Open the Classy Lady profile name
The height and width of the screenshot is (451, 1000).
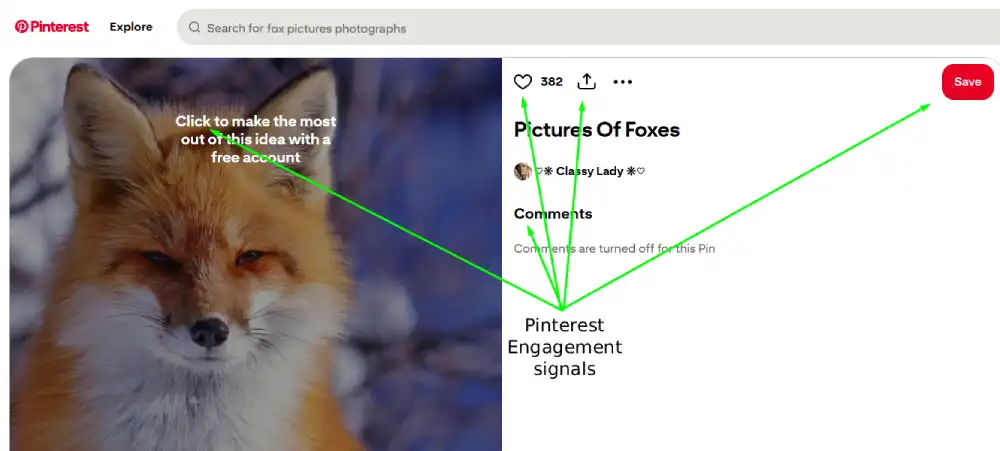pyautogui.click(x=589, y=171)
